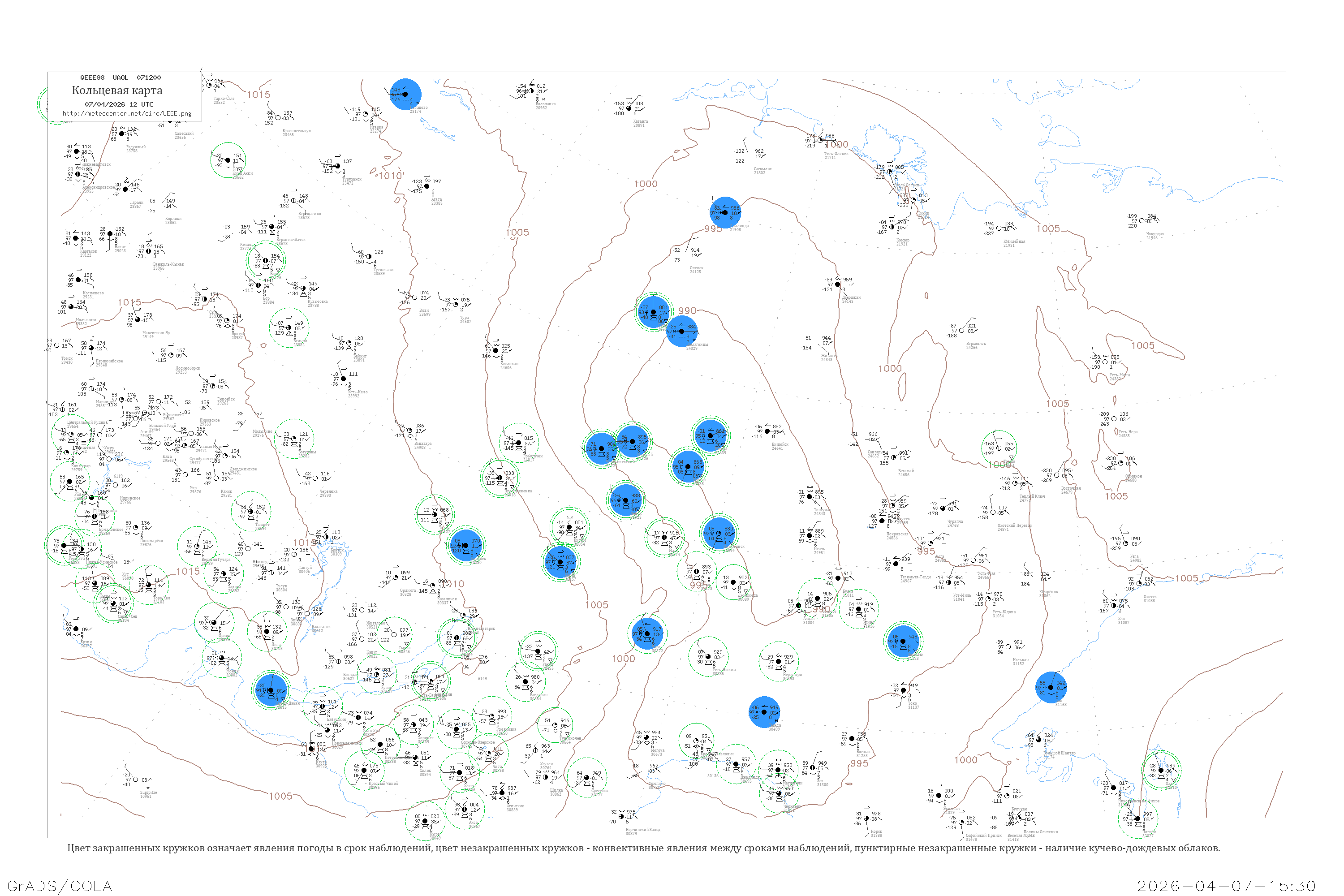Click the Туруханск station sky-cover symbol
The image size is (1344, 896).
[x=337, y=166]
